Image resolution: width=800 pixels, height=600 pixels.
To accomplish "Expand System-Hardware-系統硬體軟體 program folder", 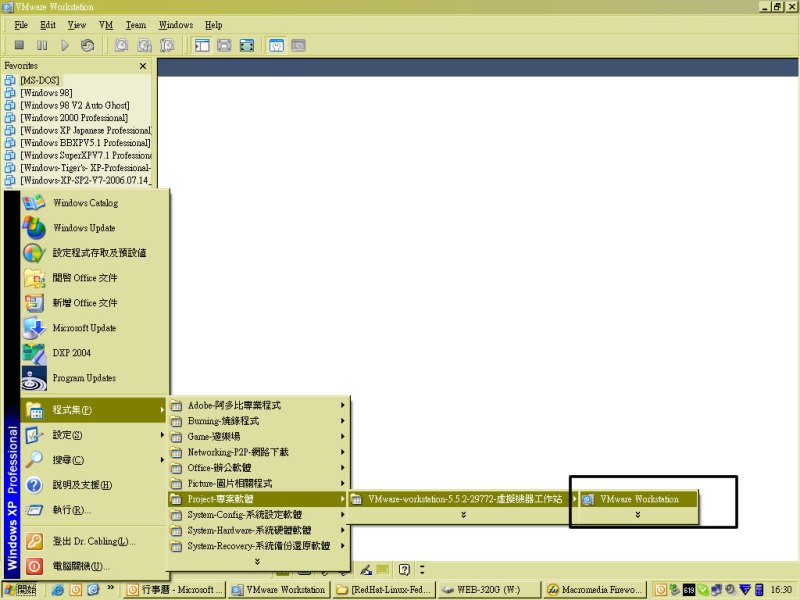I will 258,531.
